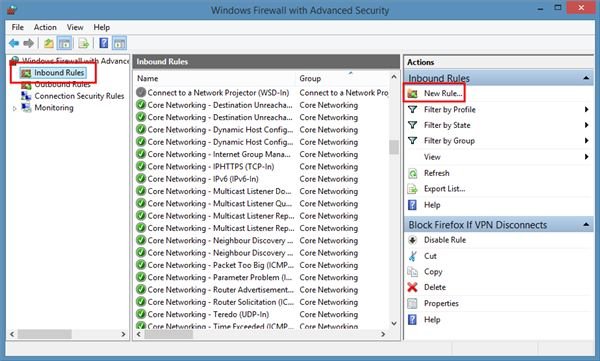This screenshot has width=600, height=361.
Task: Open the Action menu
Action: (45, 27)
